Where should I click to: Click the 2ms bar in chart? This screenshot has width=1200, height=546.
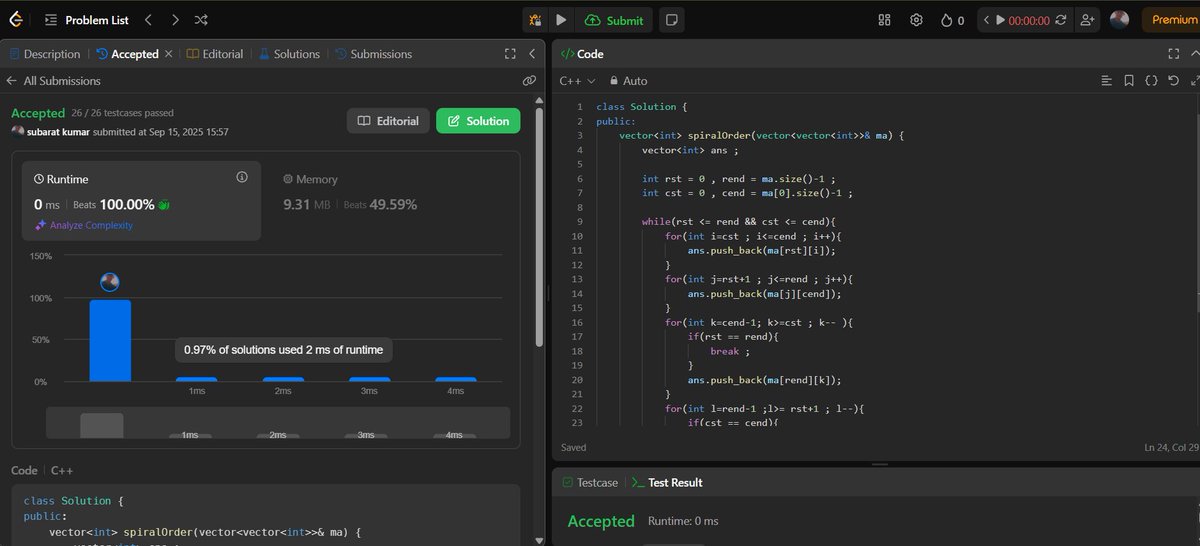[283, 379]
